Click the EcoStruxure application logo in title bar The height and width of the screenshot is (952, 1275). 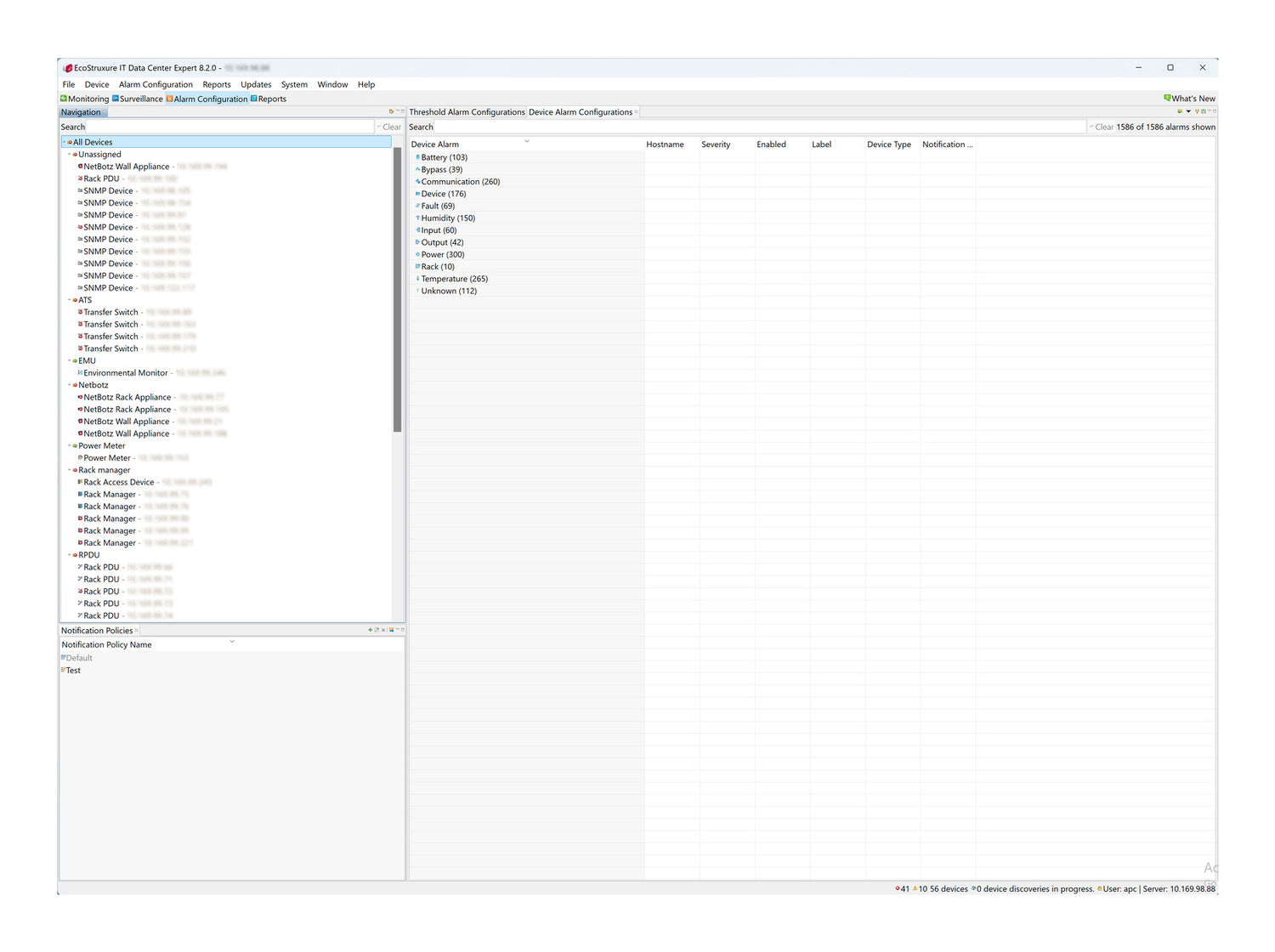point(68,68)
